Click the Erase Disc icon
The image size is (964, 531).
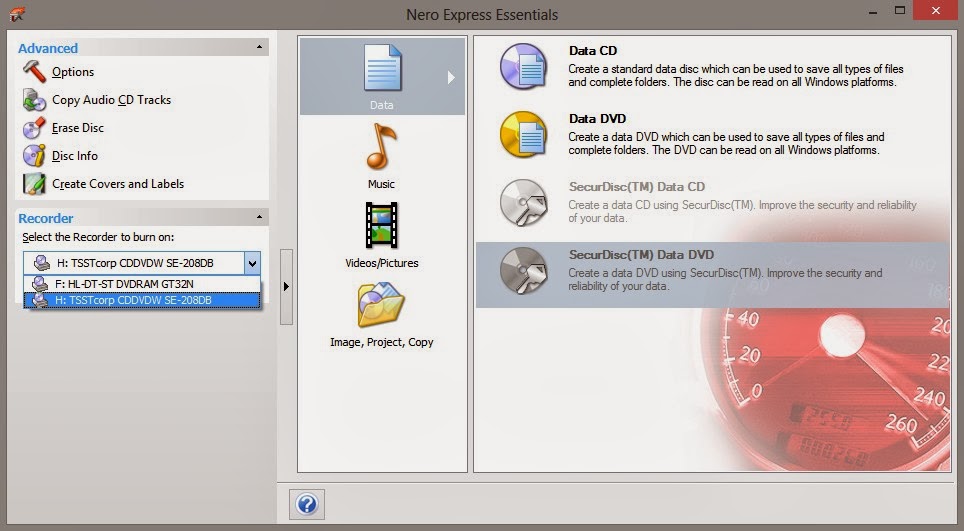pos(34,128)
